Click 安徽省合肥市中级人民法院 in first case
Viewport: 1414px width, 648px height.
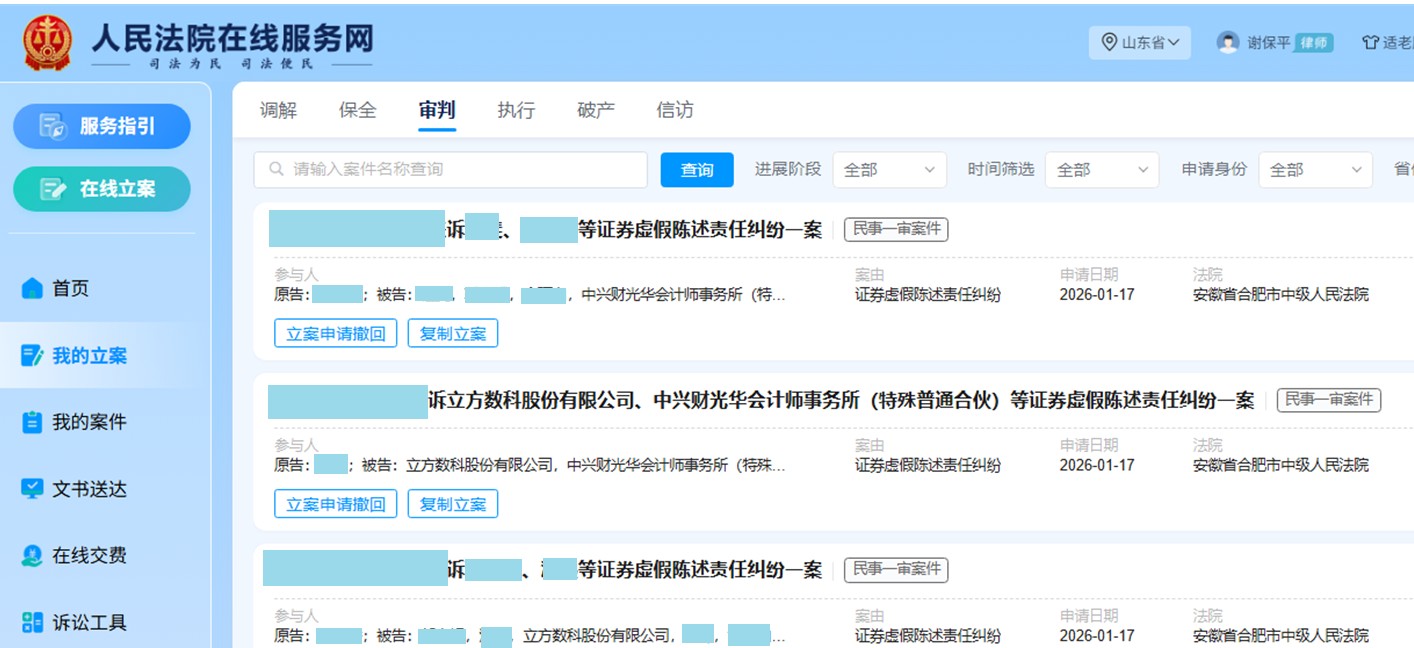1281,295
